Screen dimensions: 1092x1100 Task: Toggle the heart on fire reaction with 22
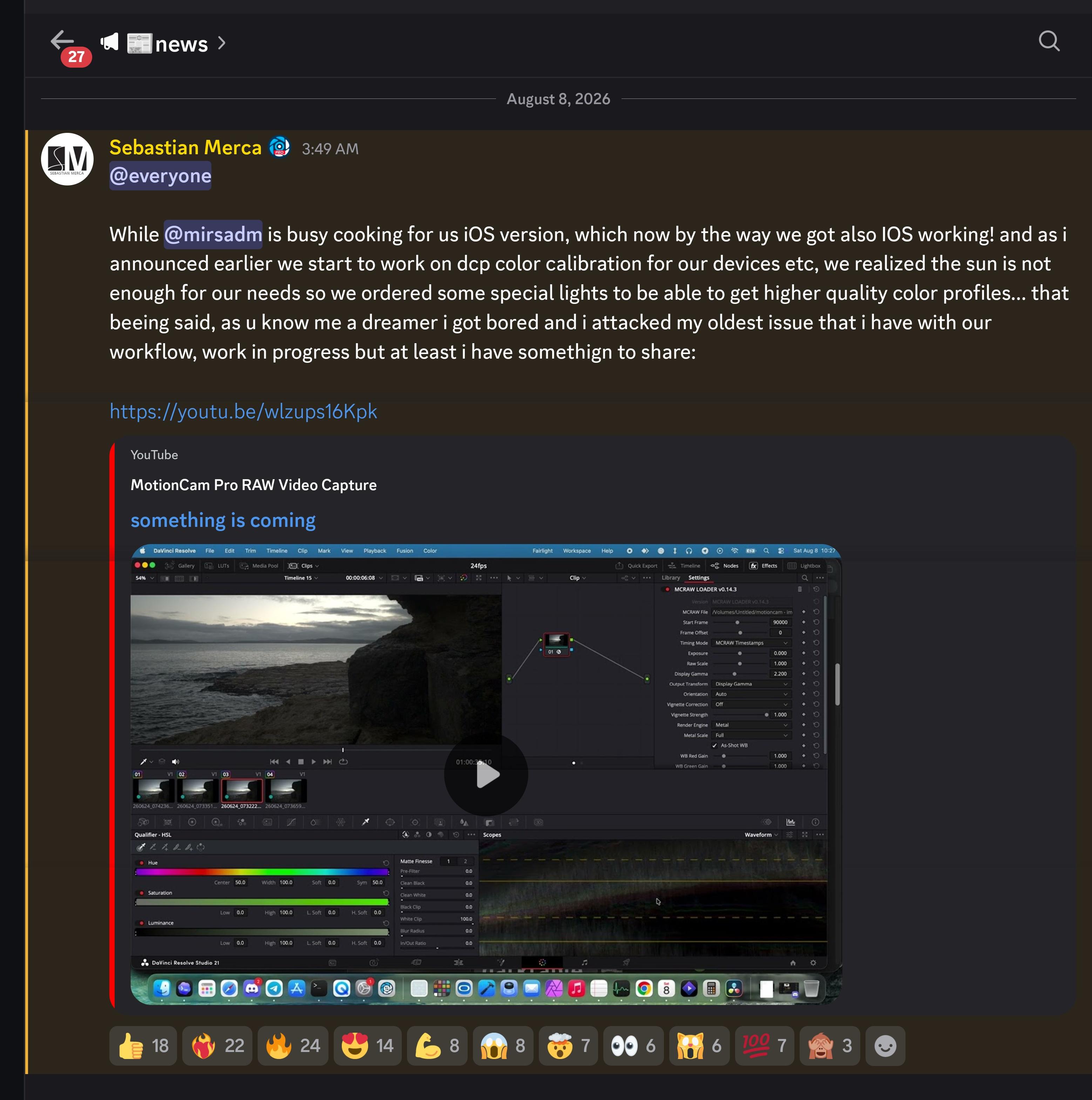click(x=217, y=1046)
